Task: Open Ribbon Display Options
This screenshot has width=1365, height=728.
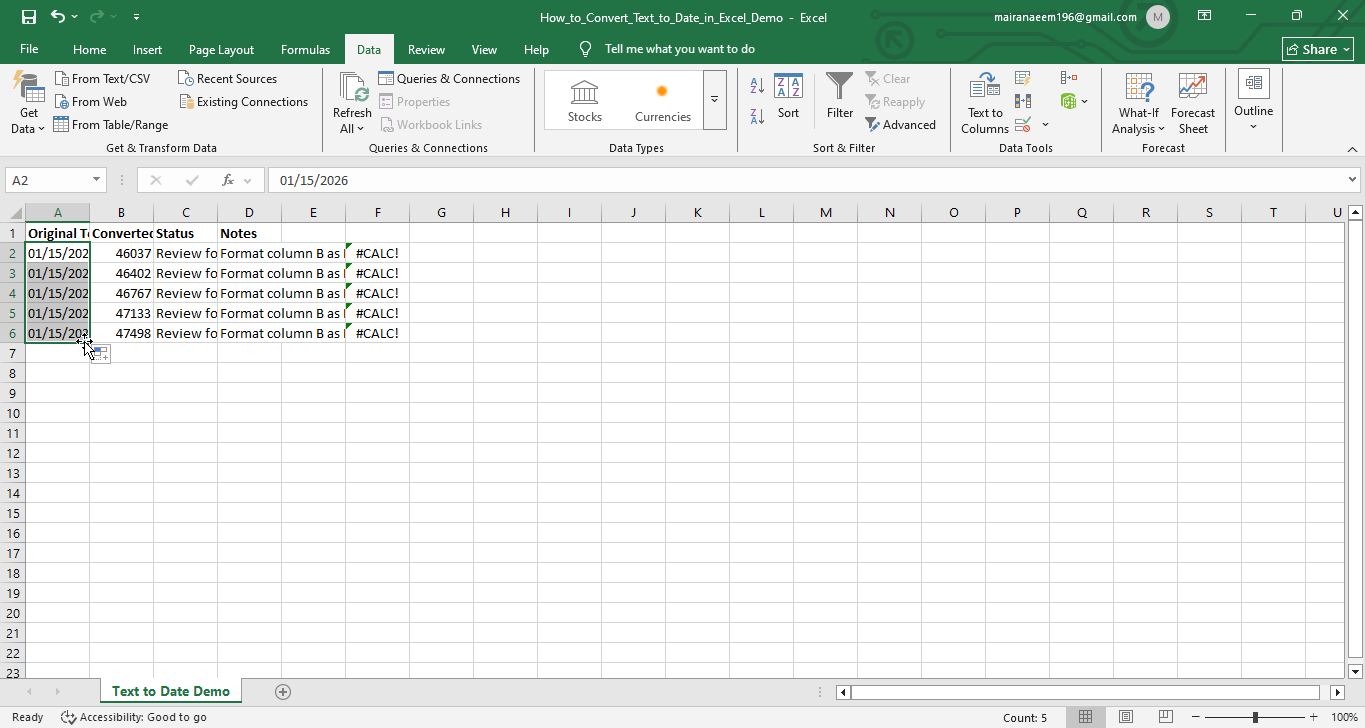Action: (1205, 17)
